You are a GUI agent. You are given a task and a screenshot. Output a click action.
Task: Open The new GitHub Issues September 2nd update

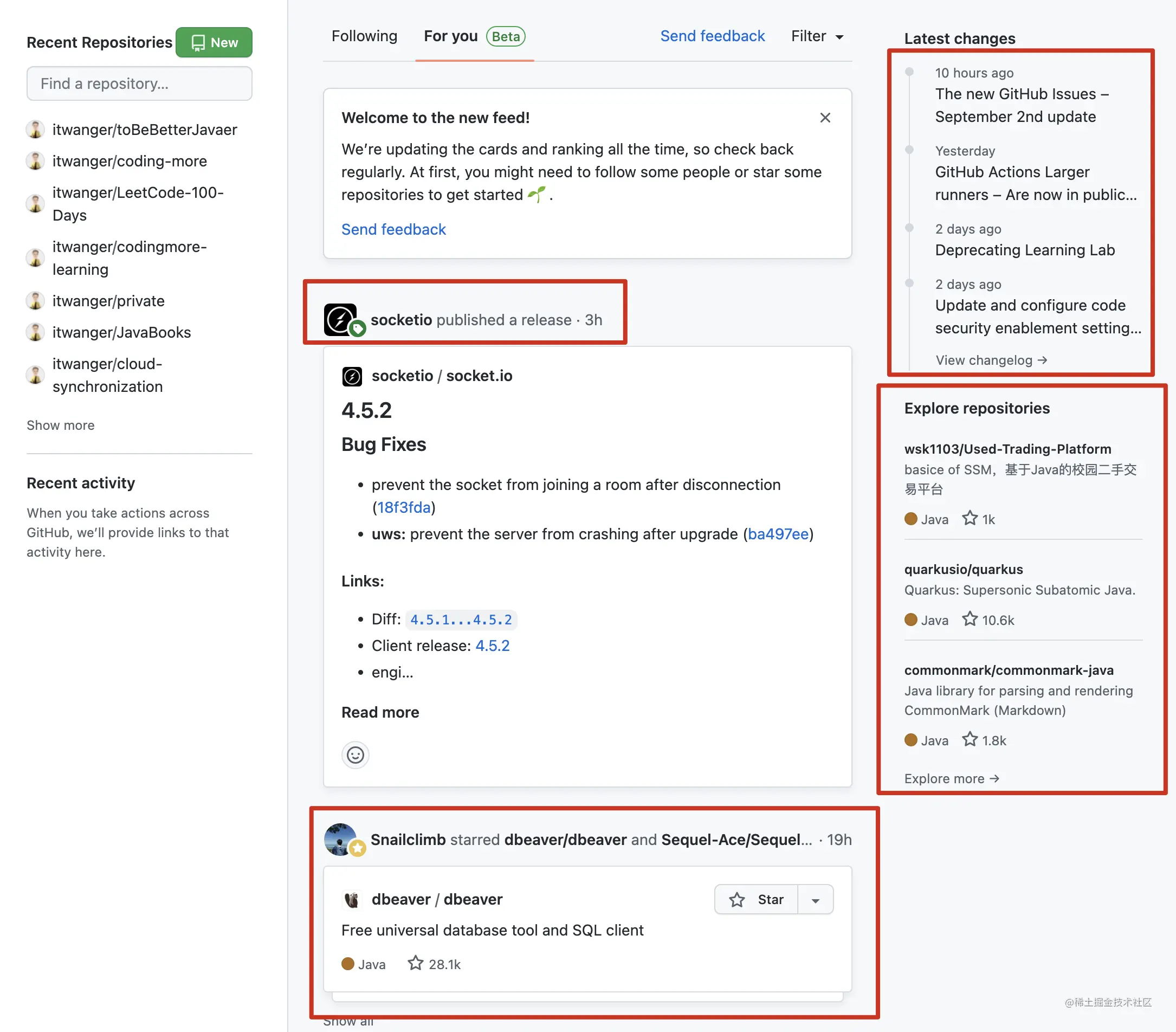pyautogui.click(x=1022, y=105)
